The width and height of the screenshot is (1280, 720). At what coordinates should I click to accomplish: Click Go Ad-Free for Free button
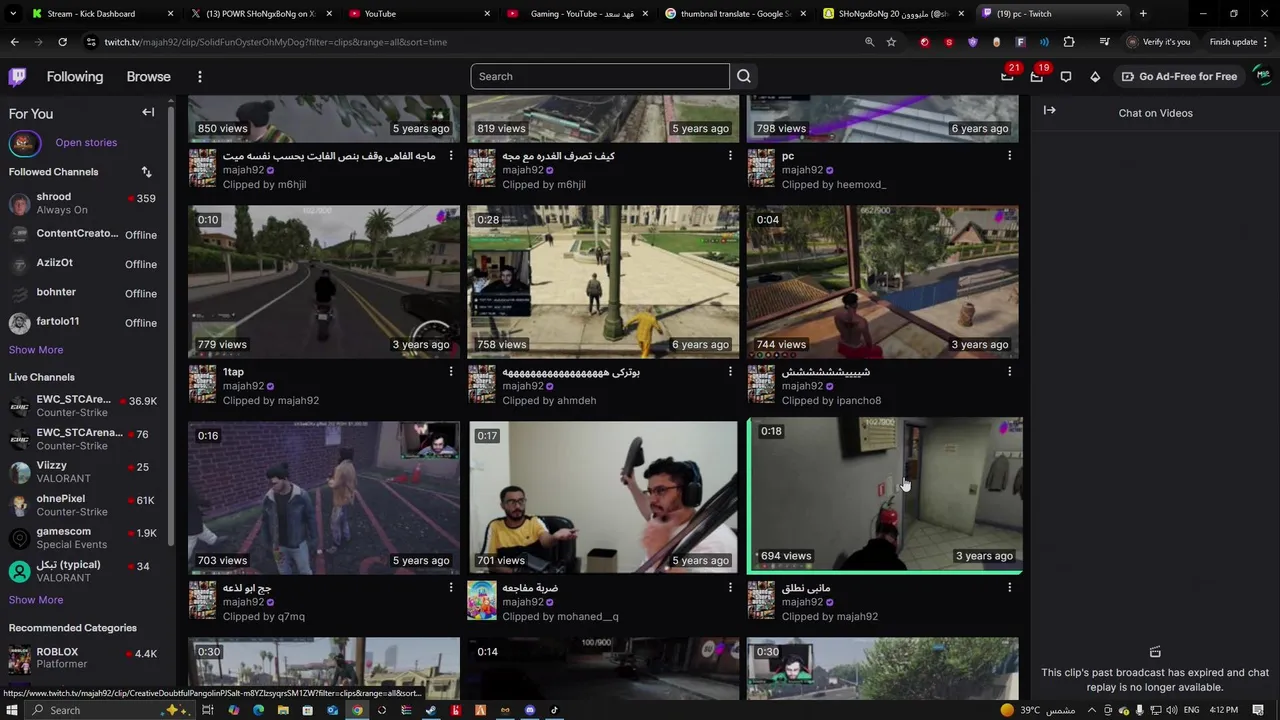pos(1179,77)
